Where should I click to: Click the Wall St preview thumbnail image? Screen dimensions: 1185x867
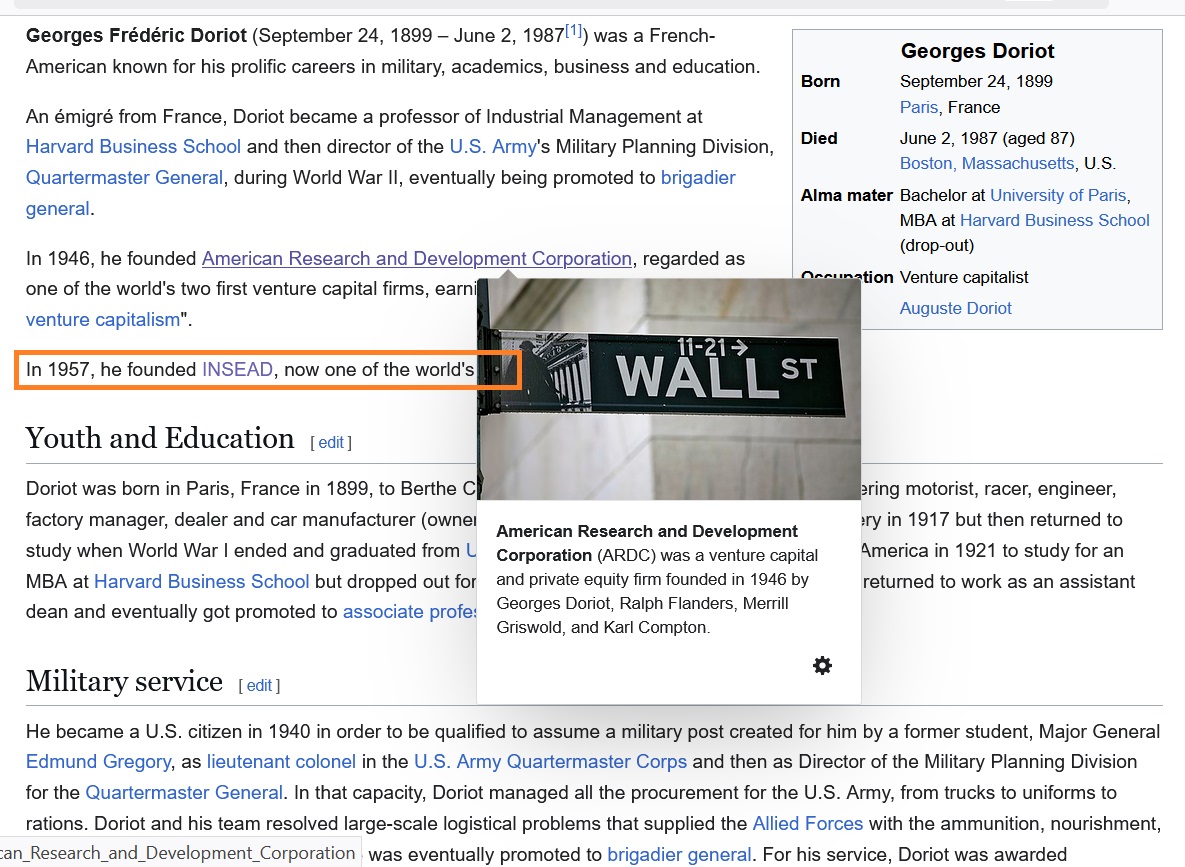click(669, 389)
